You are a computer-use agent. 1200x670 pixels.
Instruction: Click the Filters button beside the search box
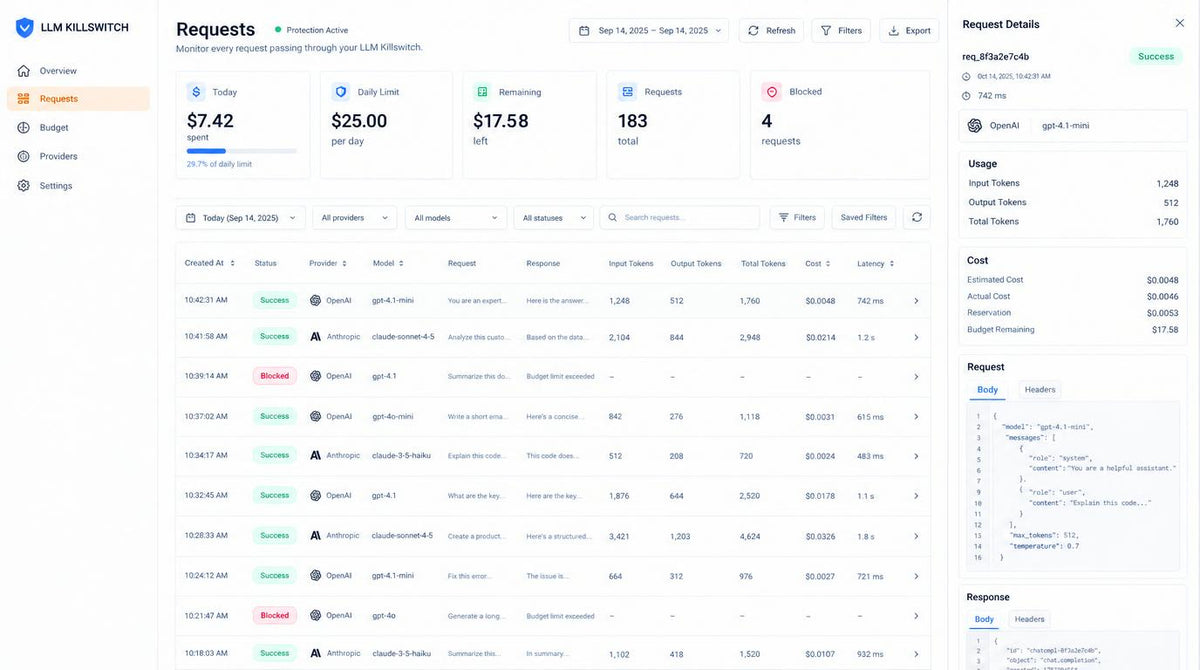click(x=797, y=218)
